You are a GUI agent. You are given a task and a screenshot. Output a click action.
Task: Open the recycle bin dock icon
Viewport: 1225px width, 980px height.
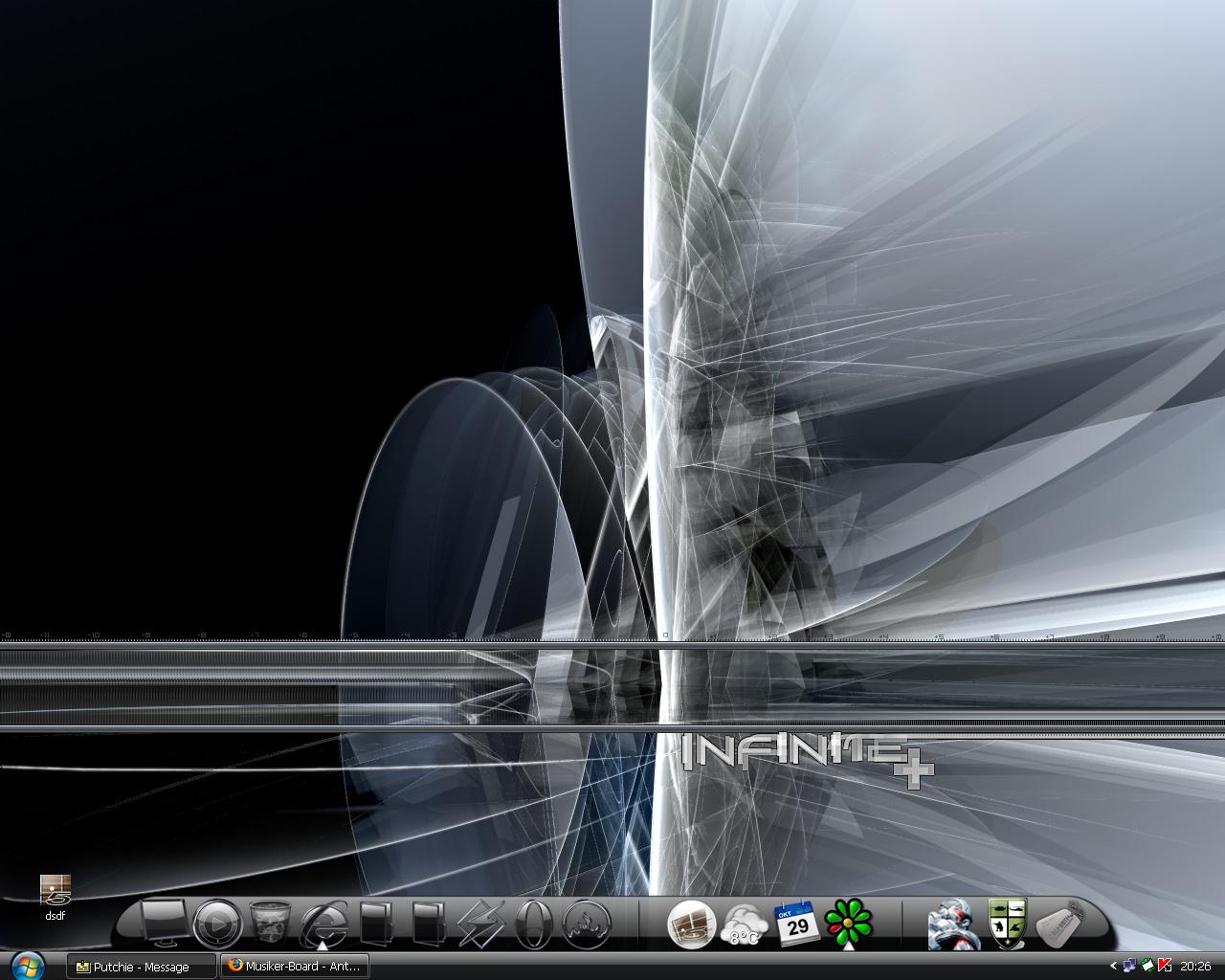point(270,924)
